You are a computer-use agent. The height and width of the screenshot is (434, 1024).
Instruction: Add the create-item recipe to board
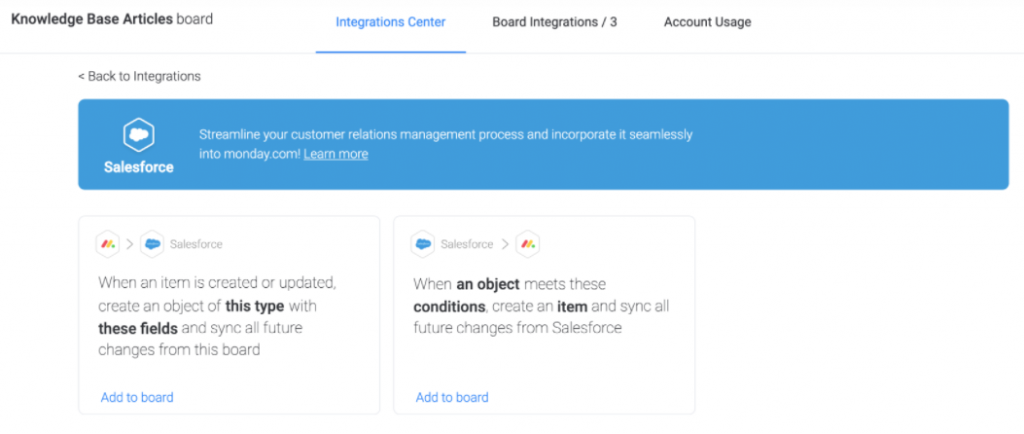coord(452,397)
